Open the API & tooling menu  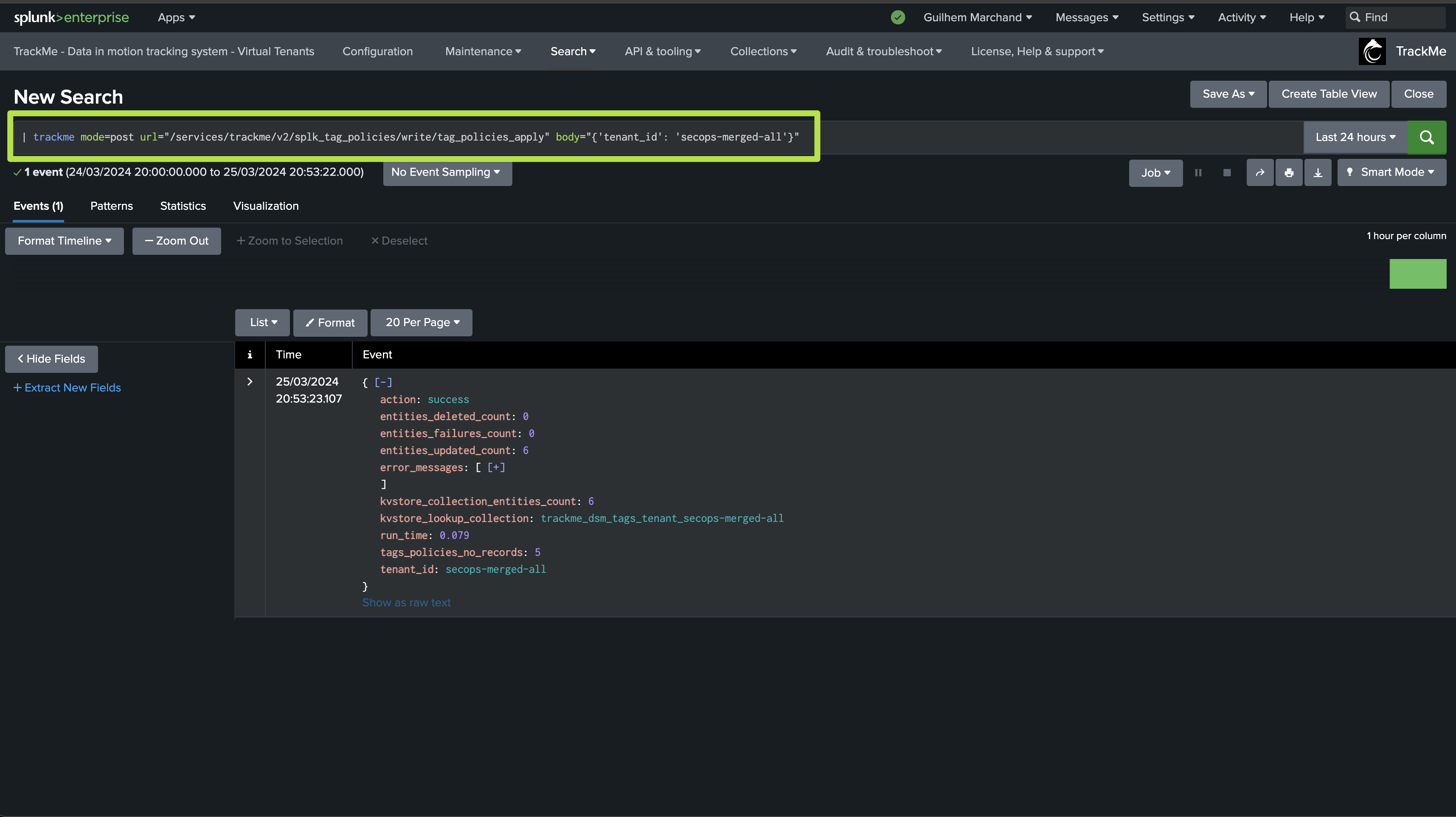pyautogui.click(x=663, y=51)
